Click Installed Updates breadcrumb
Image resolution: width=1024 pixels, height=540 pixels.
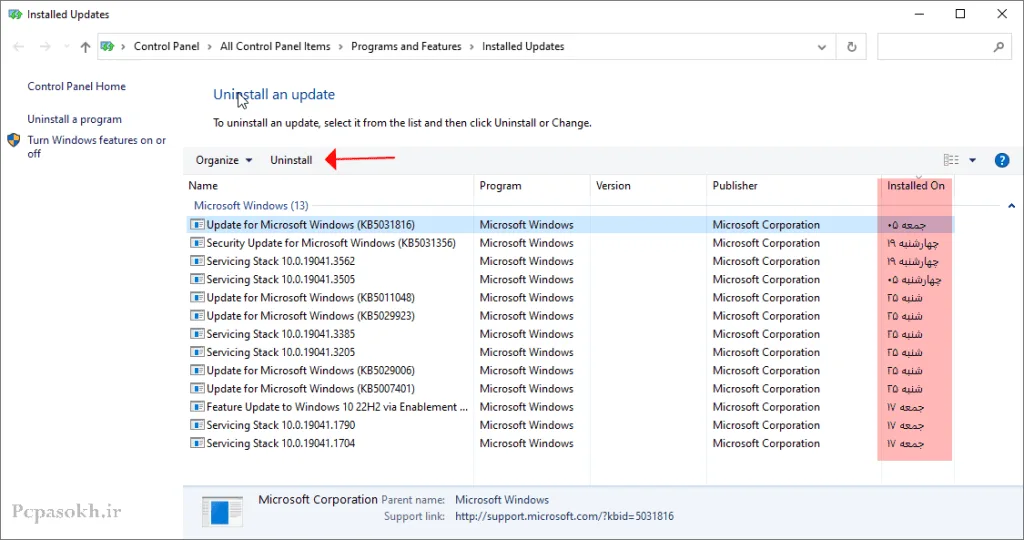coord(523,46)
